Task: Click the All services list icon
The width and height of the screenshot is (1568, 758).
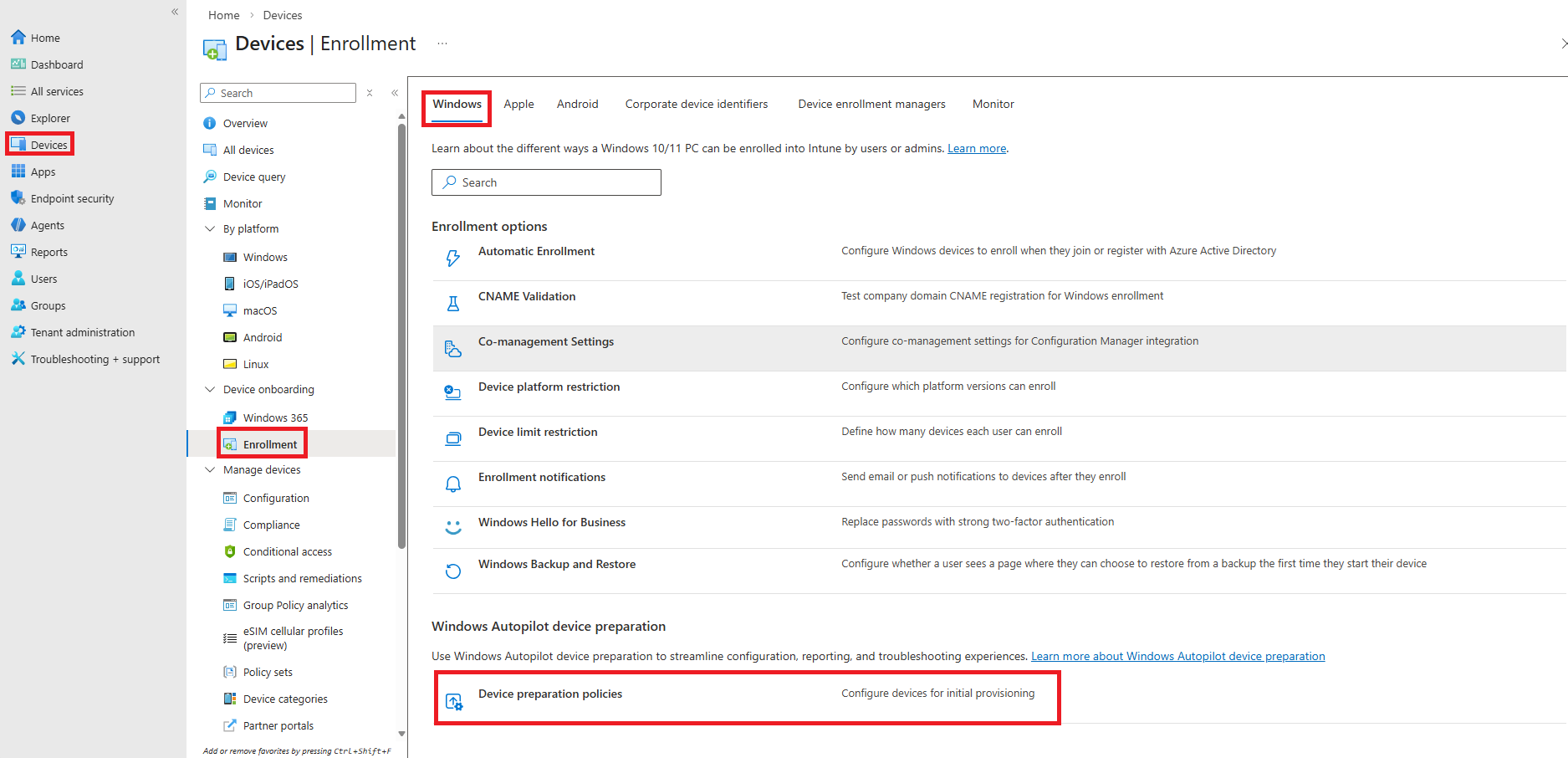Action: coord(18,91)
